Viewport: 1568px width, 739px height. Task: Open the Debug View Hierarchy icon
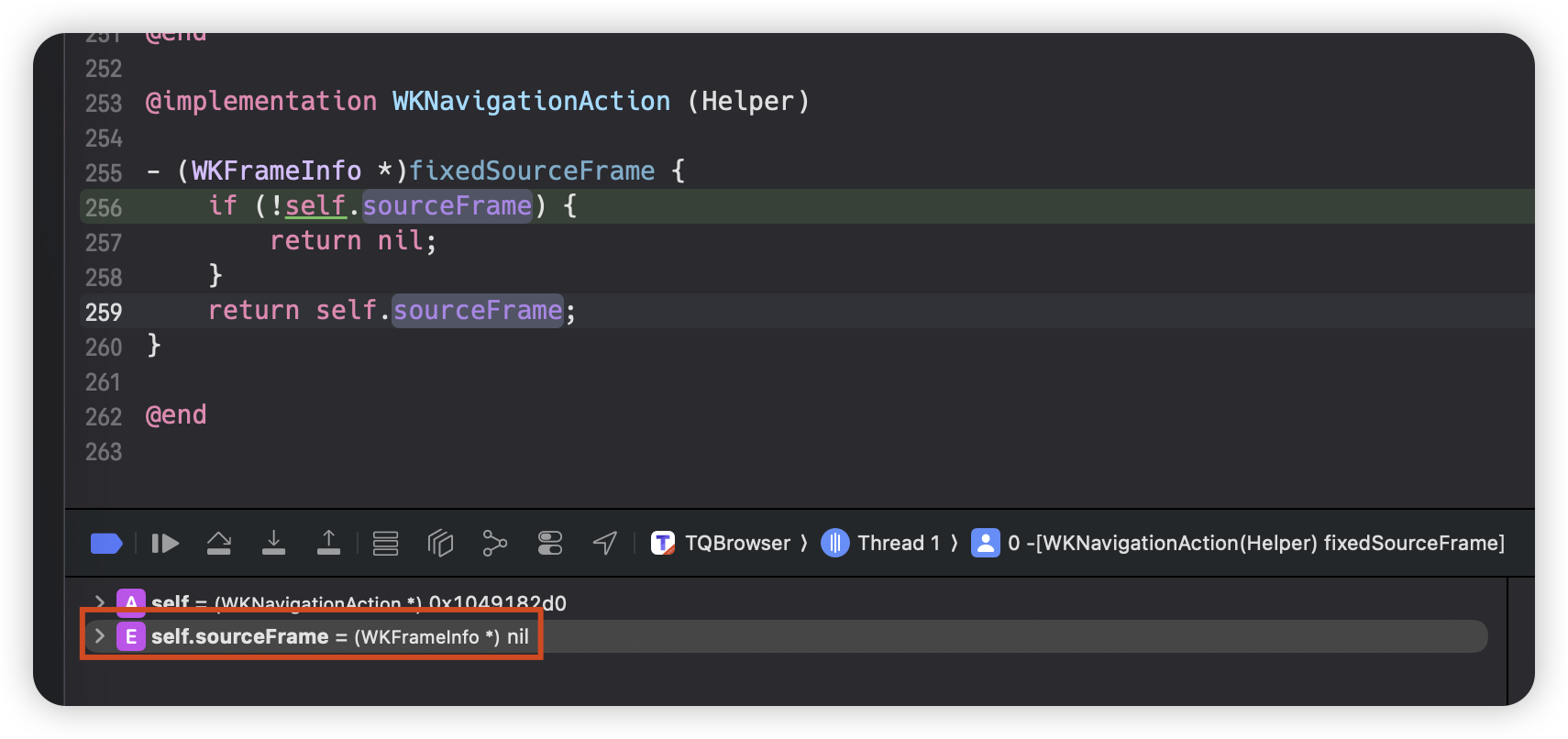pos(440,544)
